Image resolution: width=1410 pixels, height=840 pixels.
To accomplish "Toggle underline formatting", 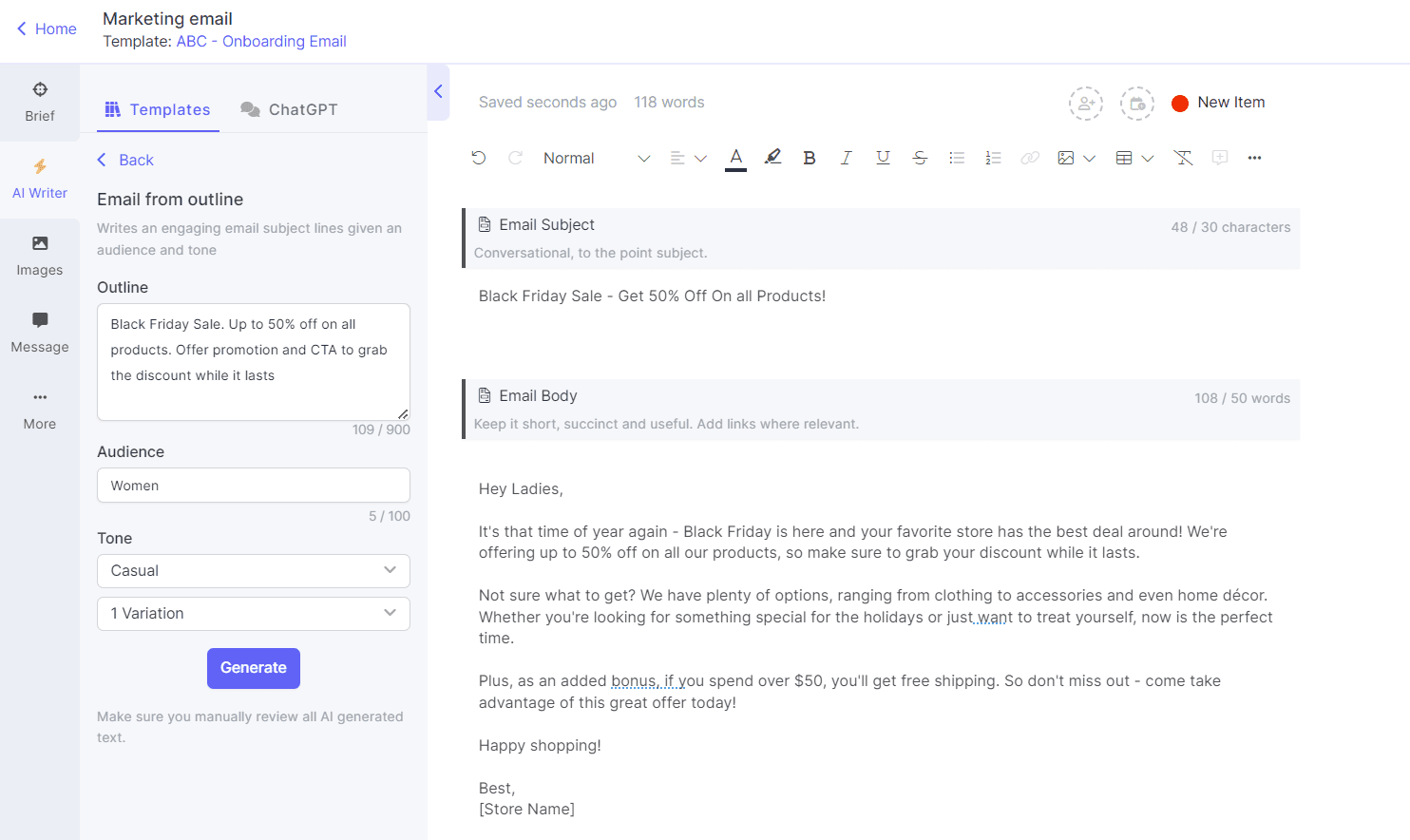I will point(883,159).
